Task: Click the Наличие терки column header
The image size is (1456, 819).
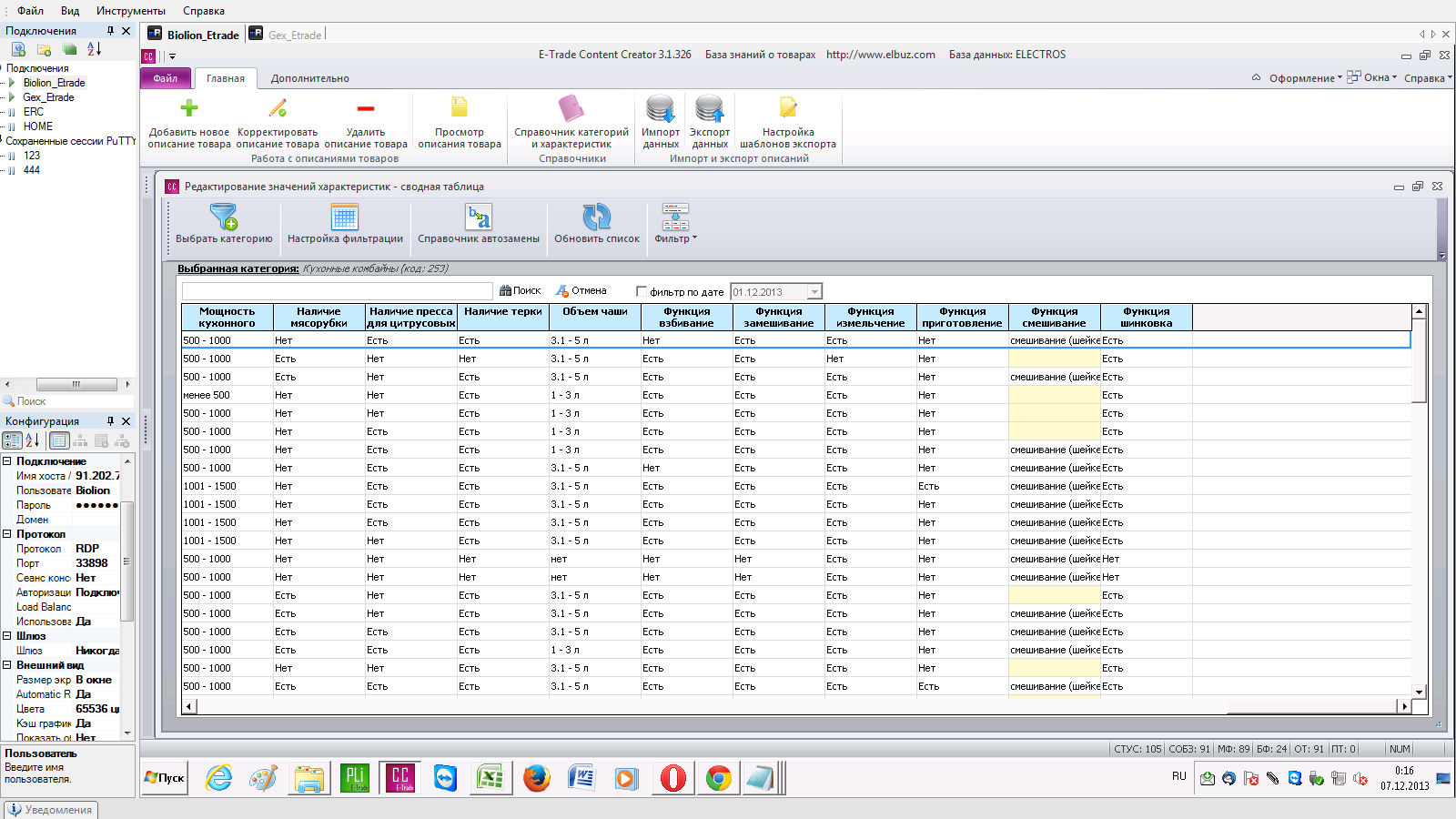Action: pyautogui.click(x=502, y=317)
